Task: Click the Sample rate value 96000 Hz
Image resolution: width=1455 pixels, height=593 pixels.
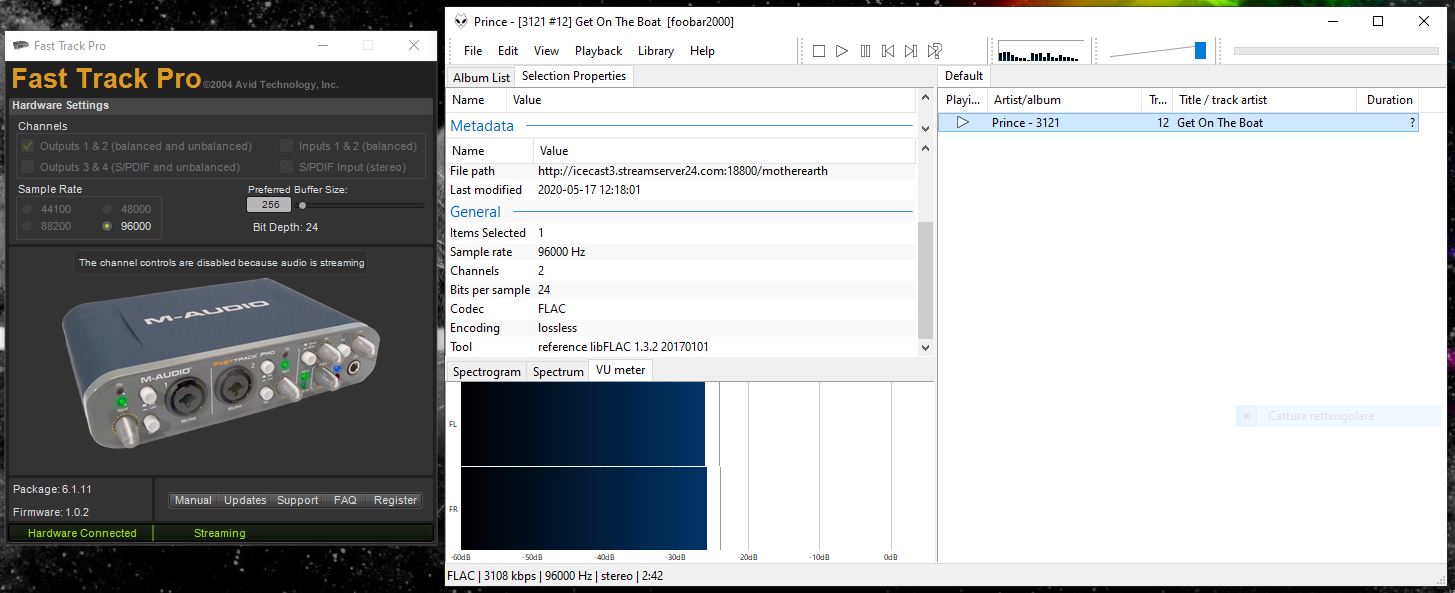Action: (561, 252)
